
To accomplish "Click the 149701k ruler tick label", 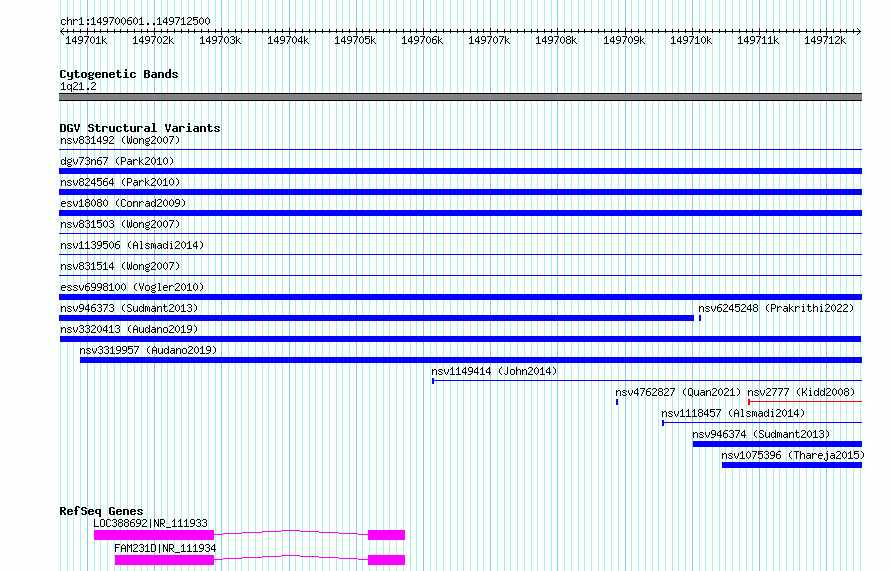I will coord(86,40).
